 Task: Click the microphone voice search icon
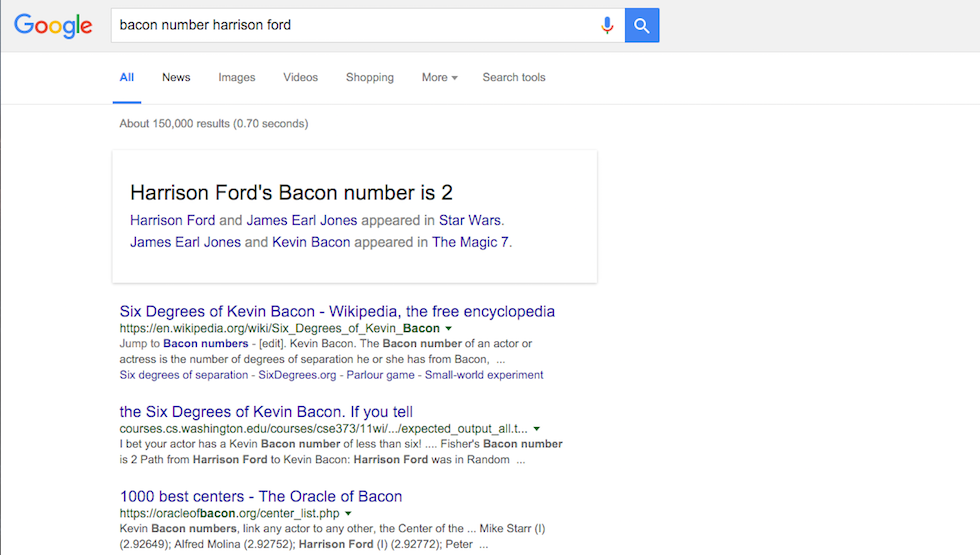coord(607,25)
